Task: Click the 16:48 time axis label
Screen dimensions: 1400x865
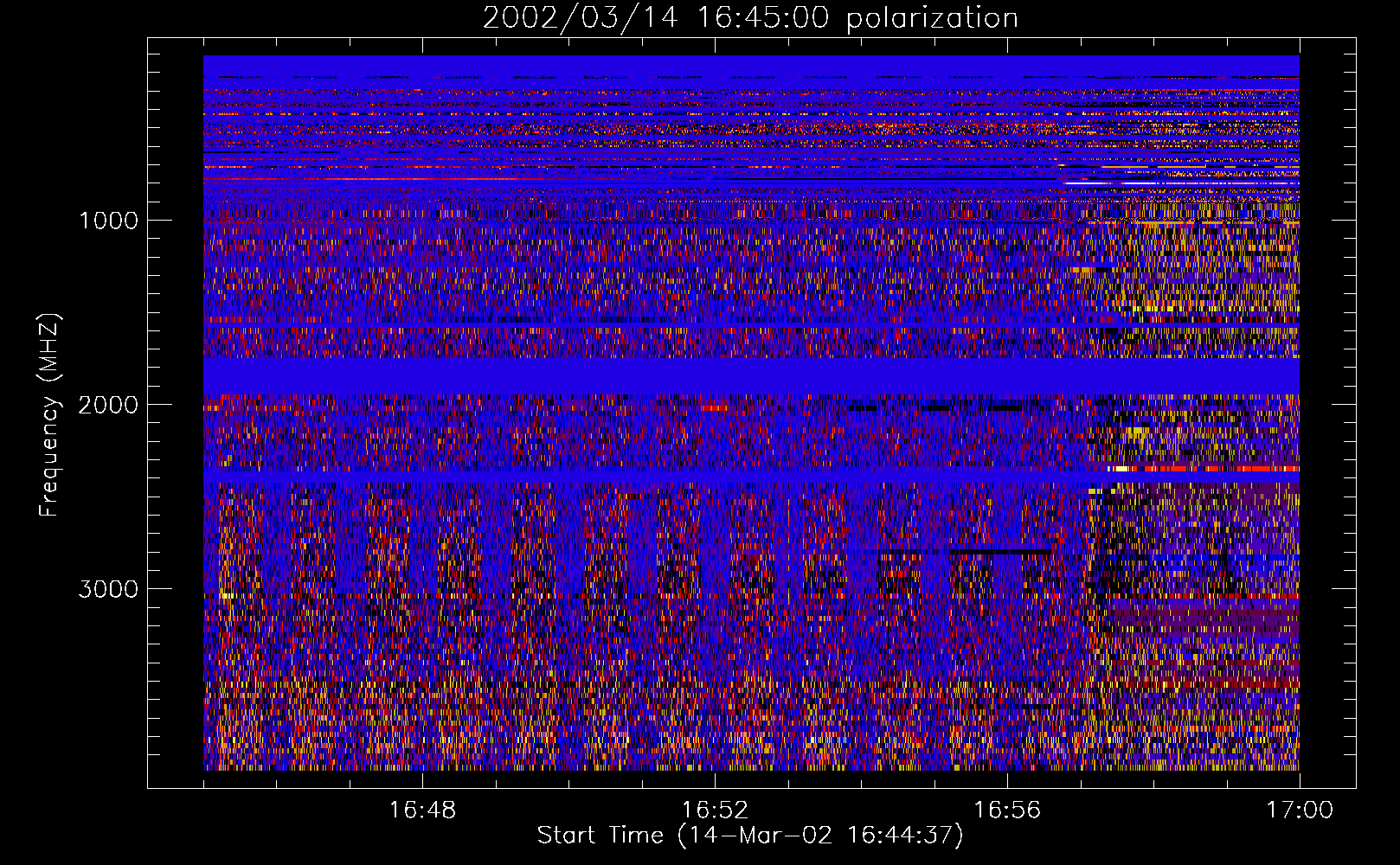Action: [x=422, y=811]
